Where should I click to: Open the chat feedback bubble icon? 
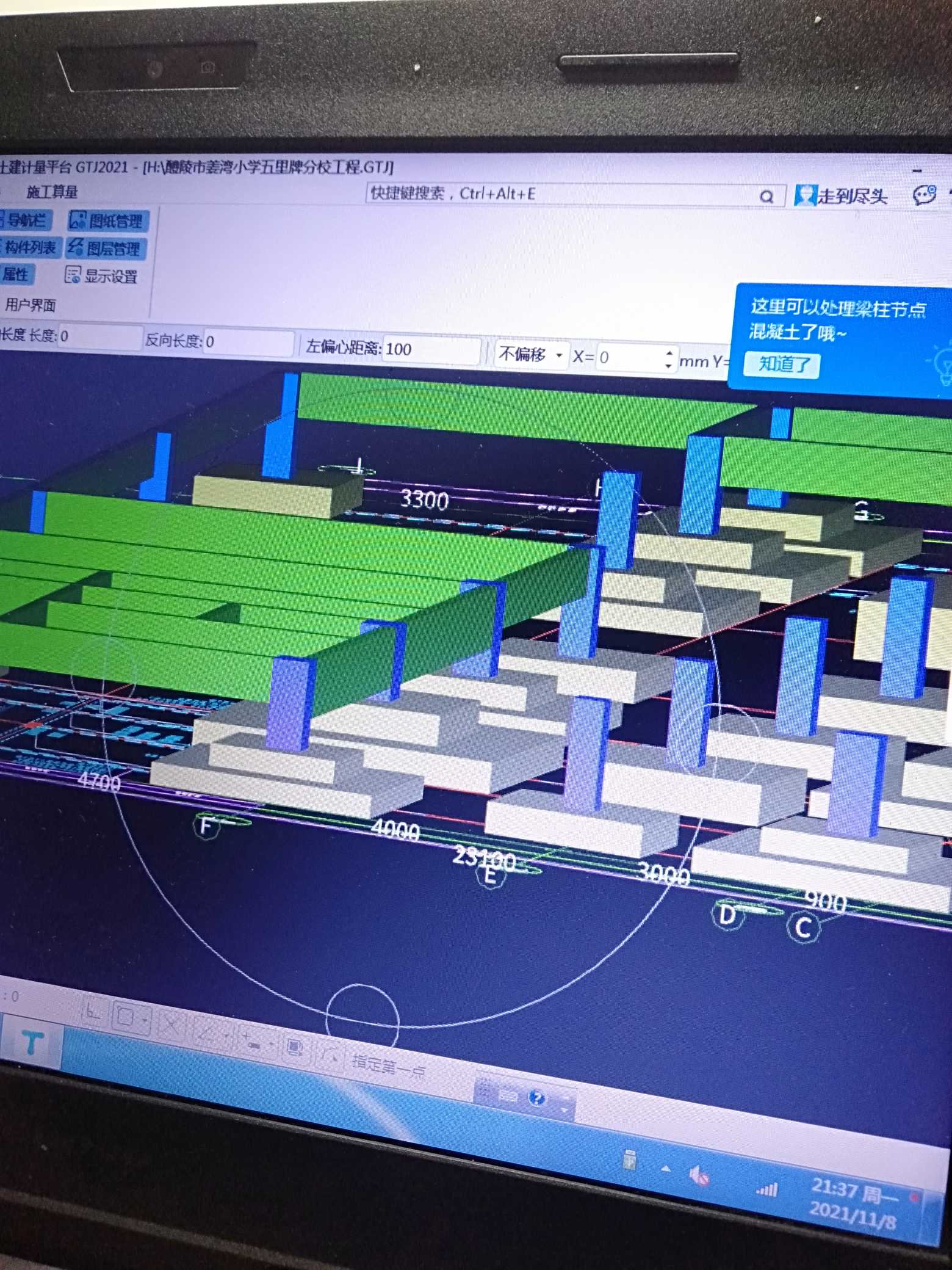[924, 196]
